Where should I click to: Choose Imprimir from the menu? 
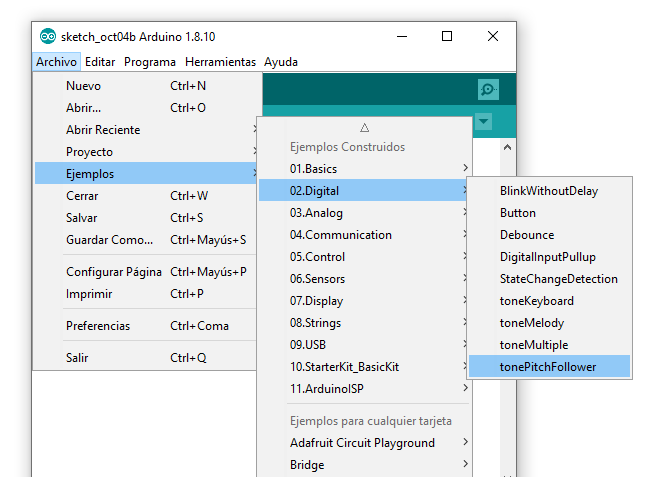(x=146, y=294)
